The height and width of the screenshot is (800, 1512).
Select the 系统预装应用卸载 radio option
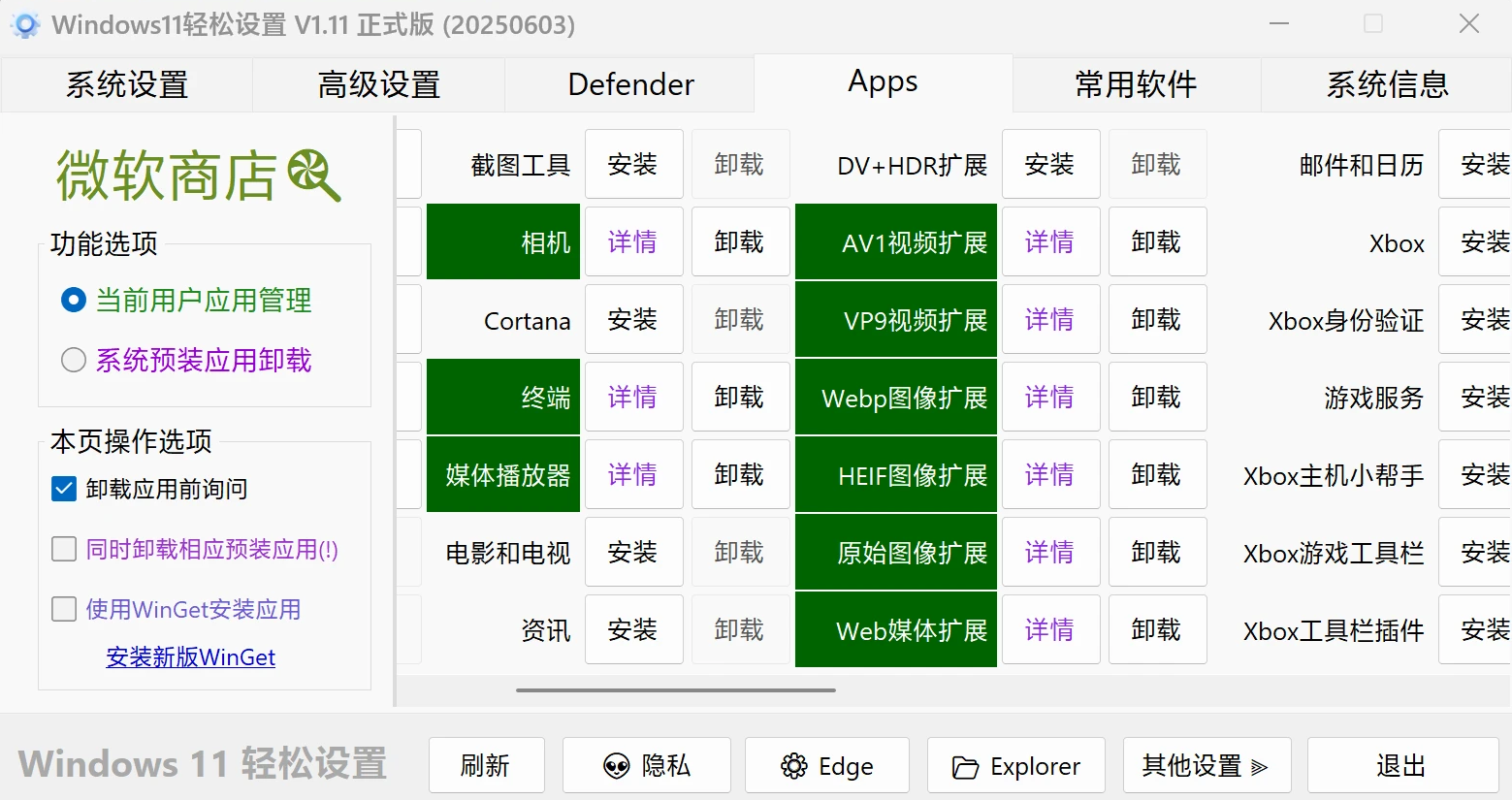(x=74, y=361)
